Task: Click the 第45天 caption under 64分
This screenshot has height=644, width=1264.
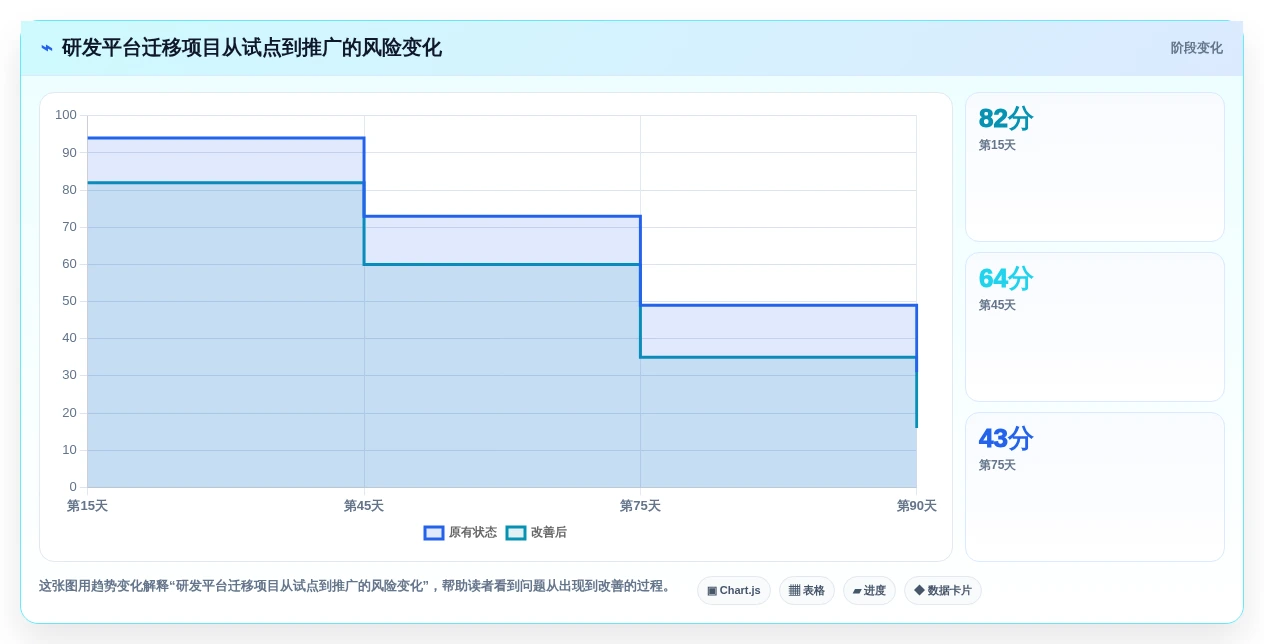Action: (x=997, y=305)
